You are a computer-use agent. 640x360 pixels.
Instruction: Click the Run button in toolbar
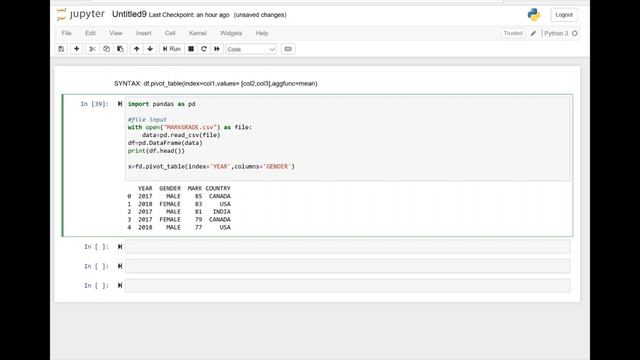[x=172, y=49]
